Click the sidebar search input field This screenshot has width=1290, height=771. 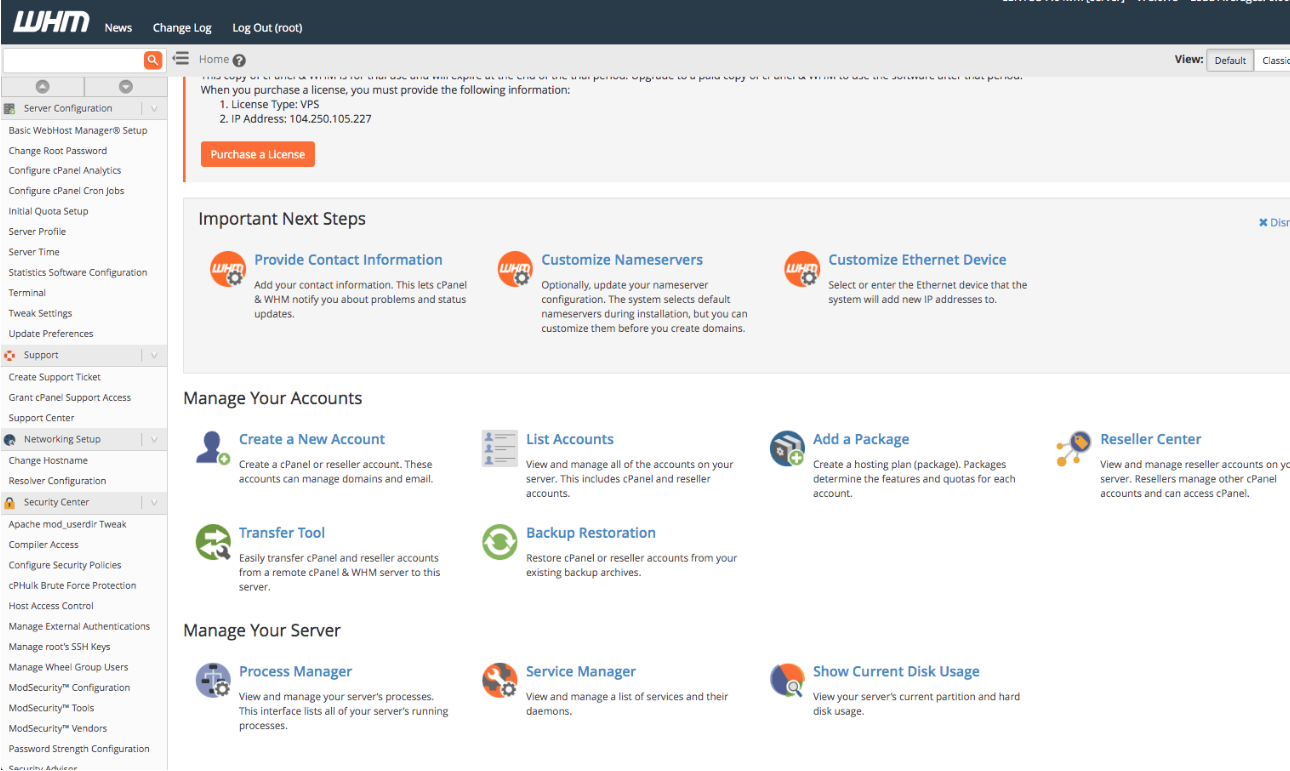point(73,60)
